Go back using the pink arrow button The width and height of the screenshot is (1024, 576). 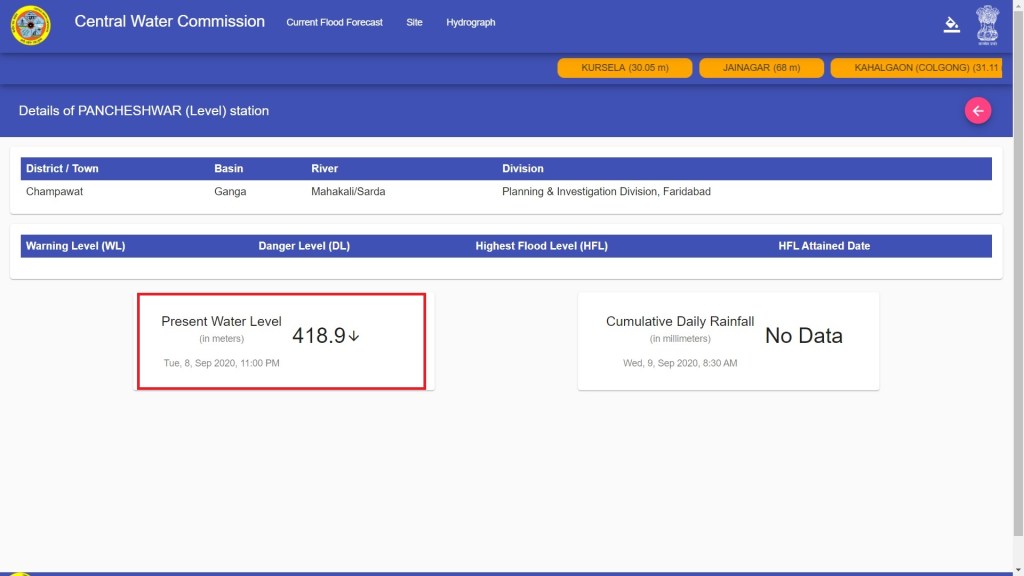pyautogui.click(x=977, y=111)
